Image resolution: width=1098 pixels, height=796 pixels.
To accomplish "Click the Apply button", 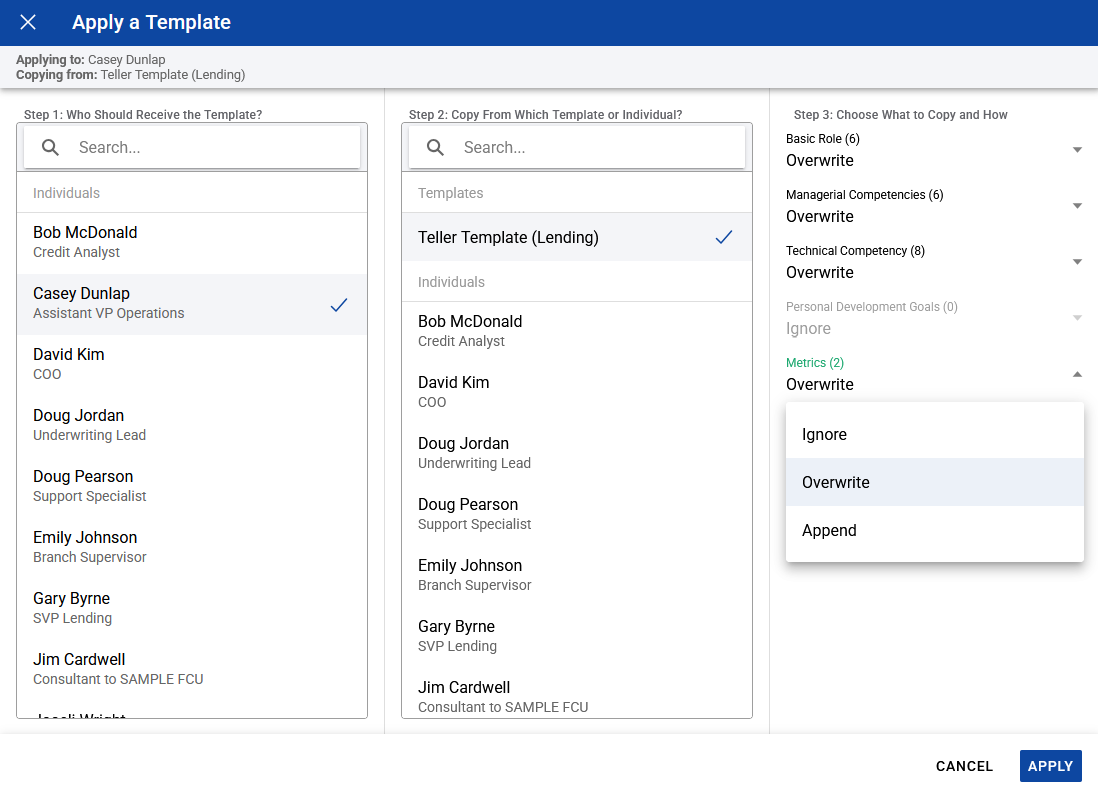I will (x=1050, y=766).
